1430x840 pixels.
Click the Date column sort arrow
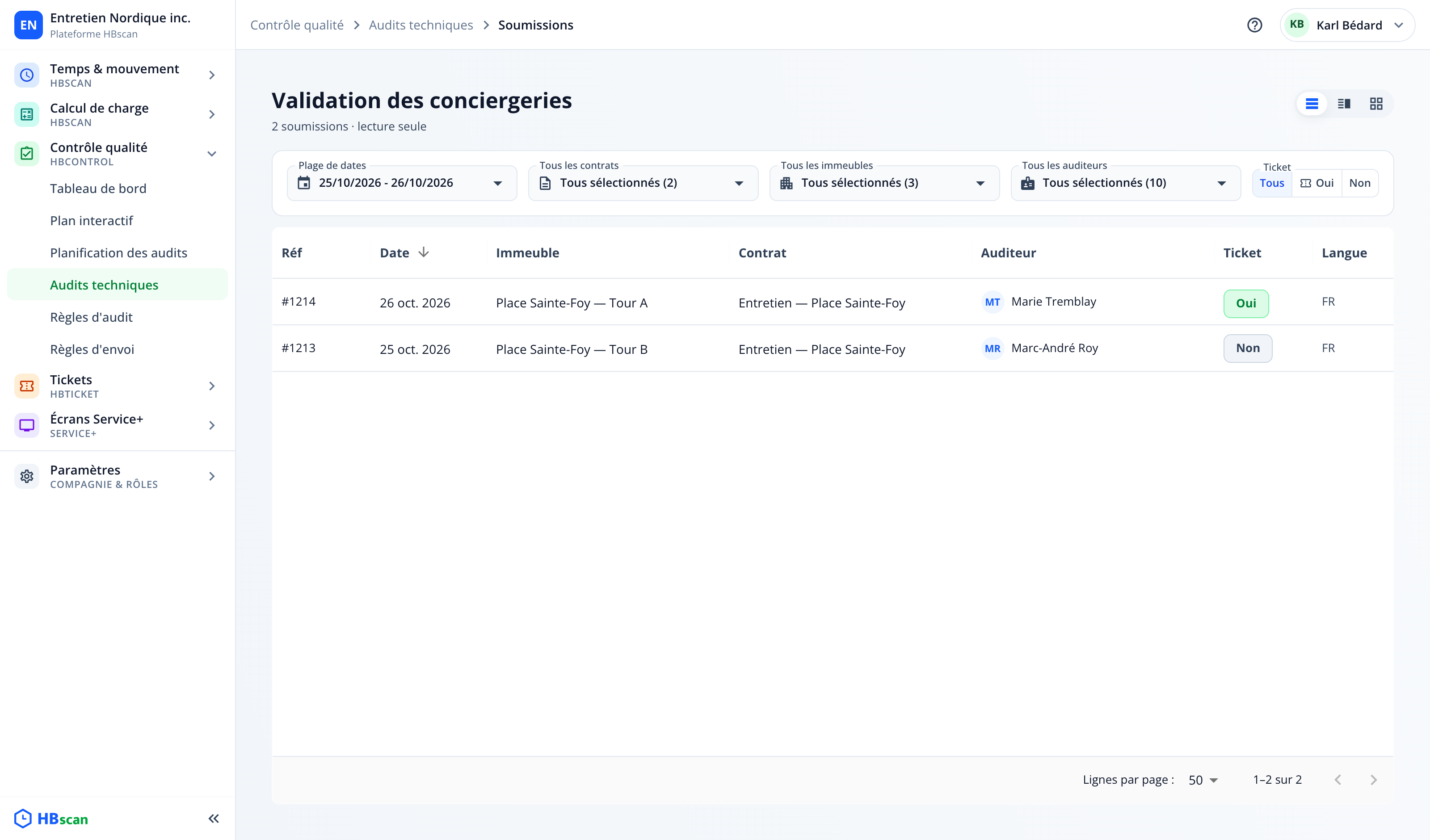tap(423, 252)
